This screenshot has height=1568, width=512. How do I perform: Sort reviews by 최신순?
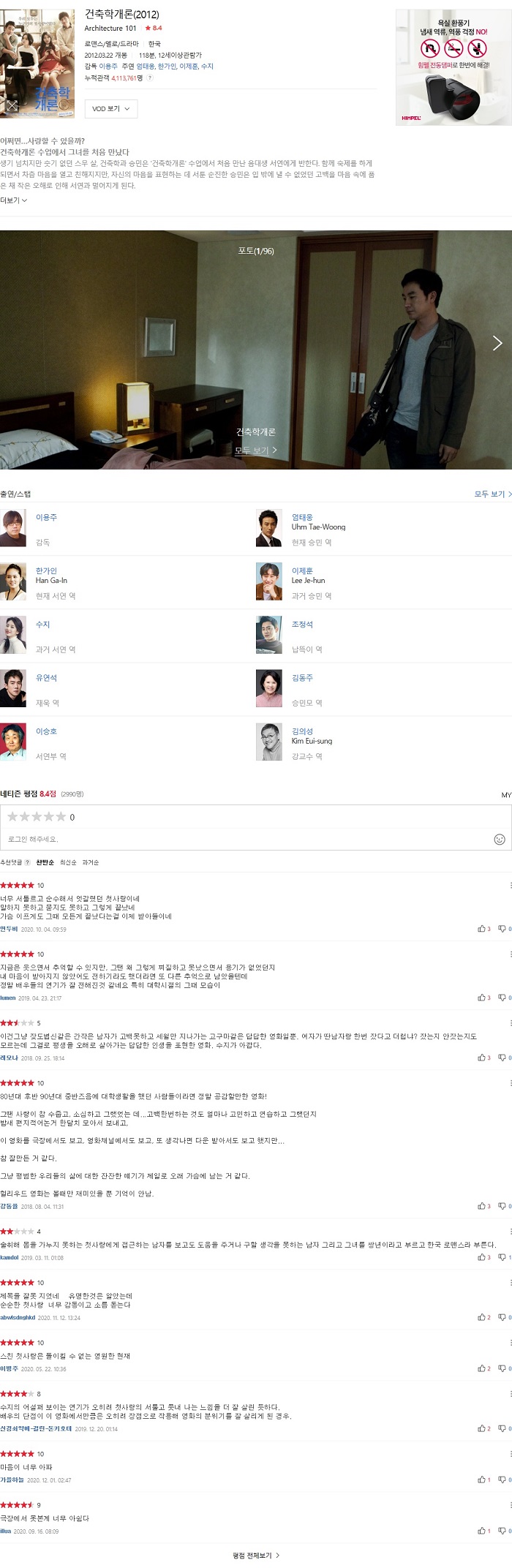pos(68,863)
